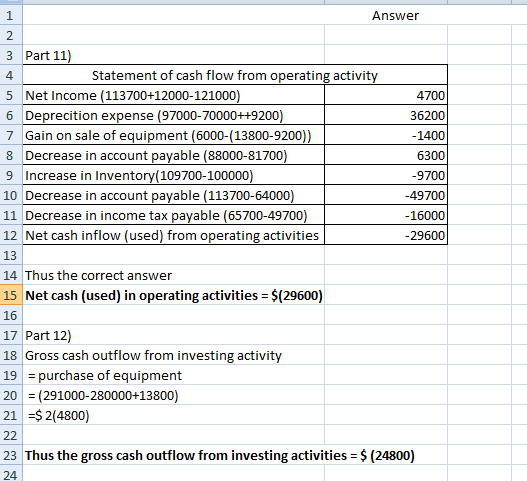Select row header 1
Viewport: 527px width, 481px height.
11,15
